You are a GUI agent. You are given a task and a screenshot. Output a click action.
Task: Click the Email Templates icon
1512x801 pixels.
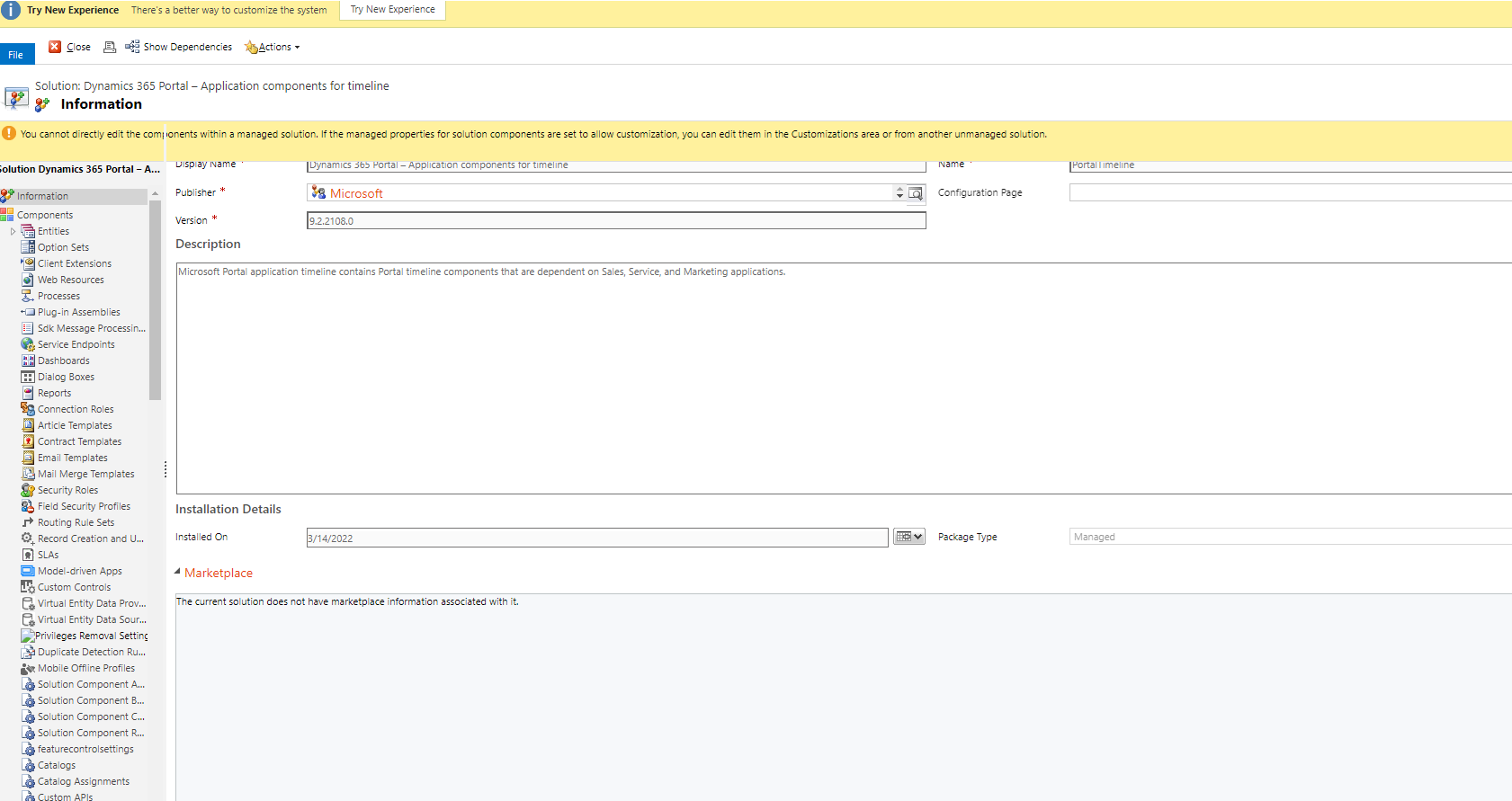pyautogui.click(x=28, y=458)
